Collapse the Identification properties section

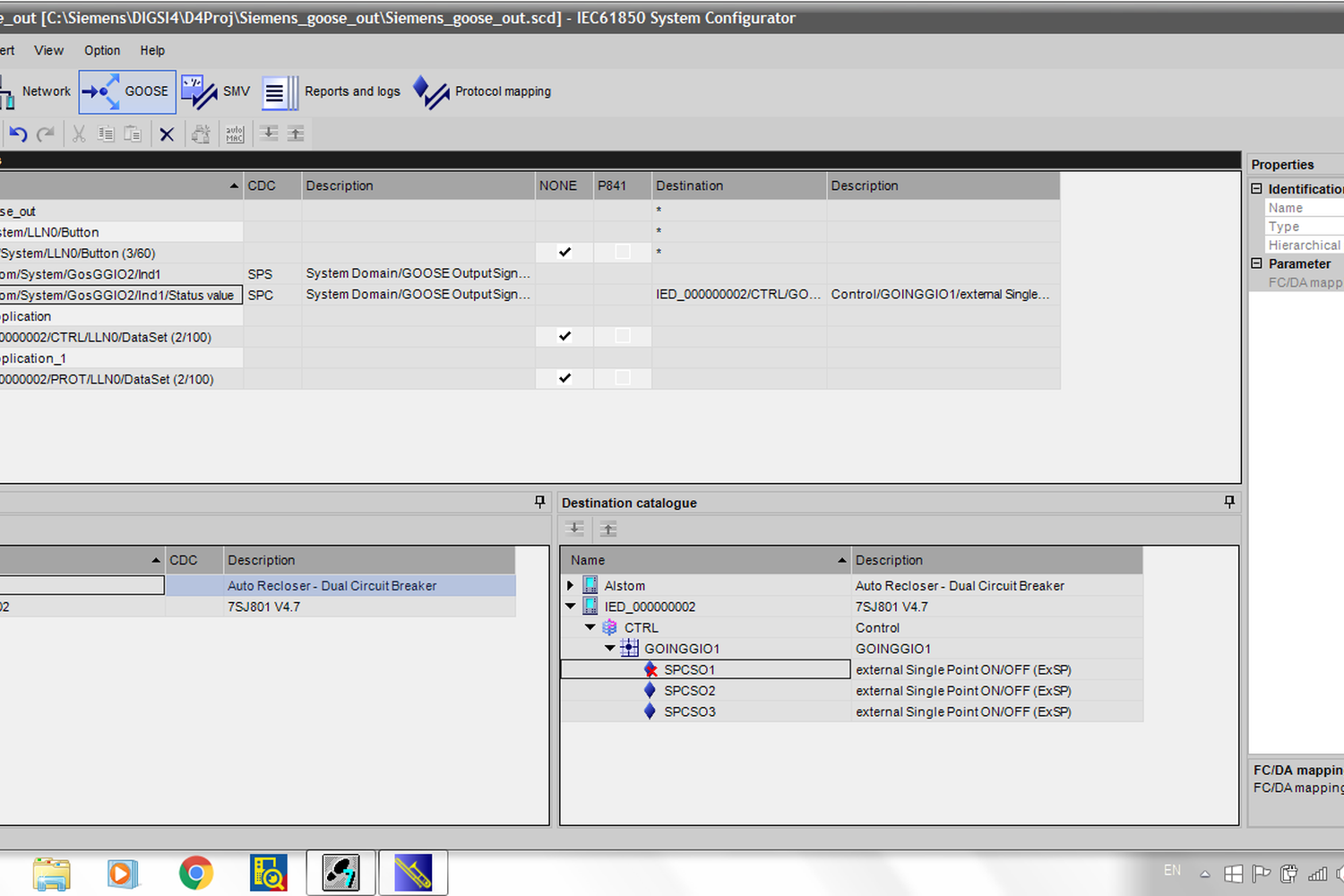click(1256, 188)
